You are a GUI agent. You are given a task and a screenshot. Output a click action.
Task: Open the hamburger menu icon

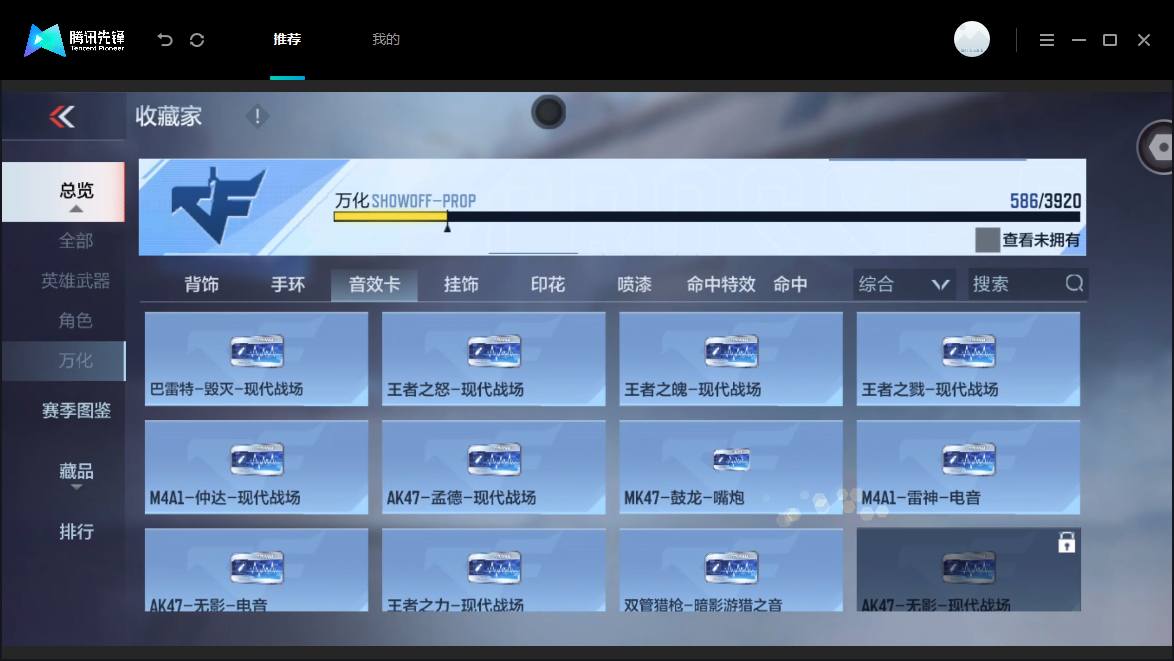[1047, 40]
